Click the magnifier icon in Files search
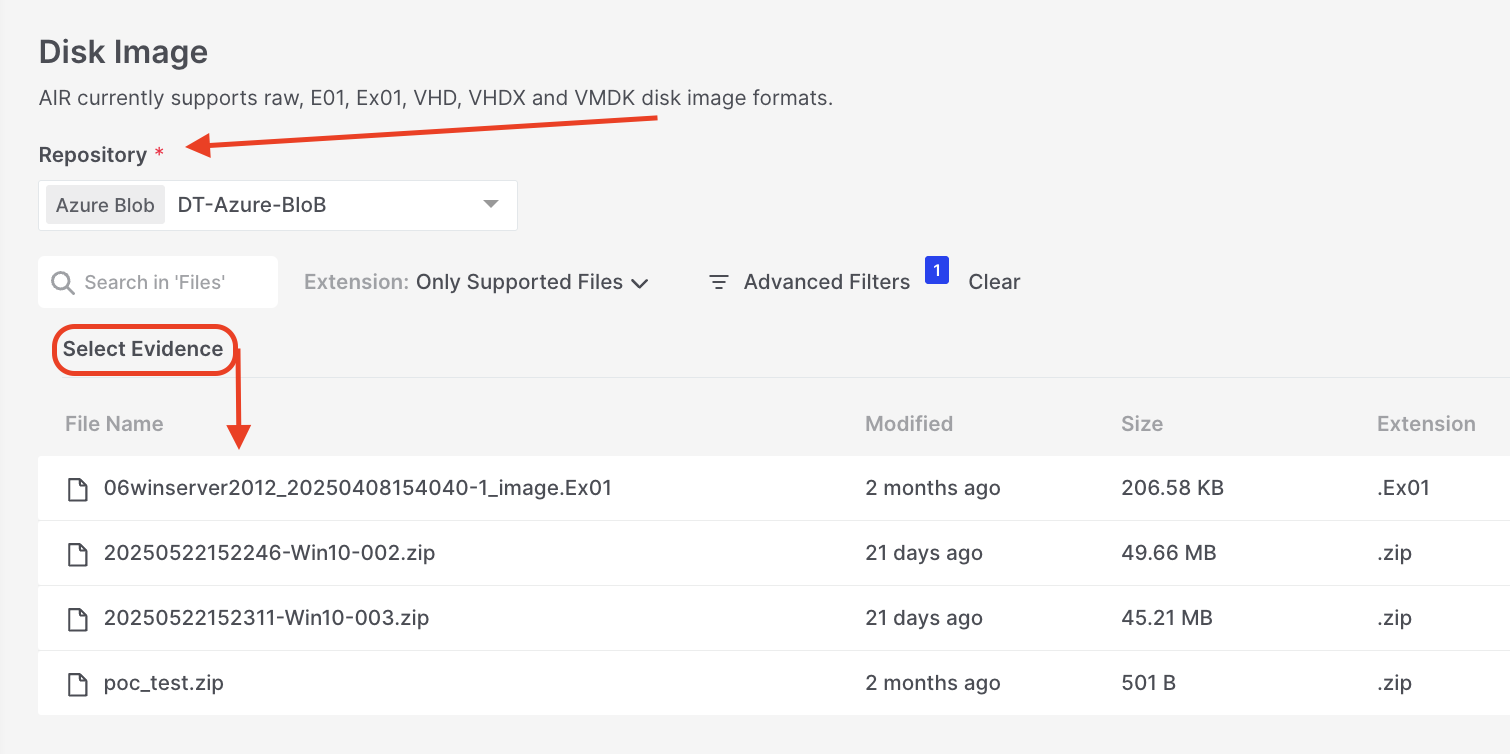1510x754 pixels. 63,283
